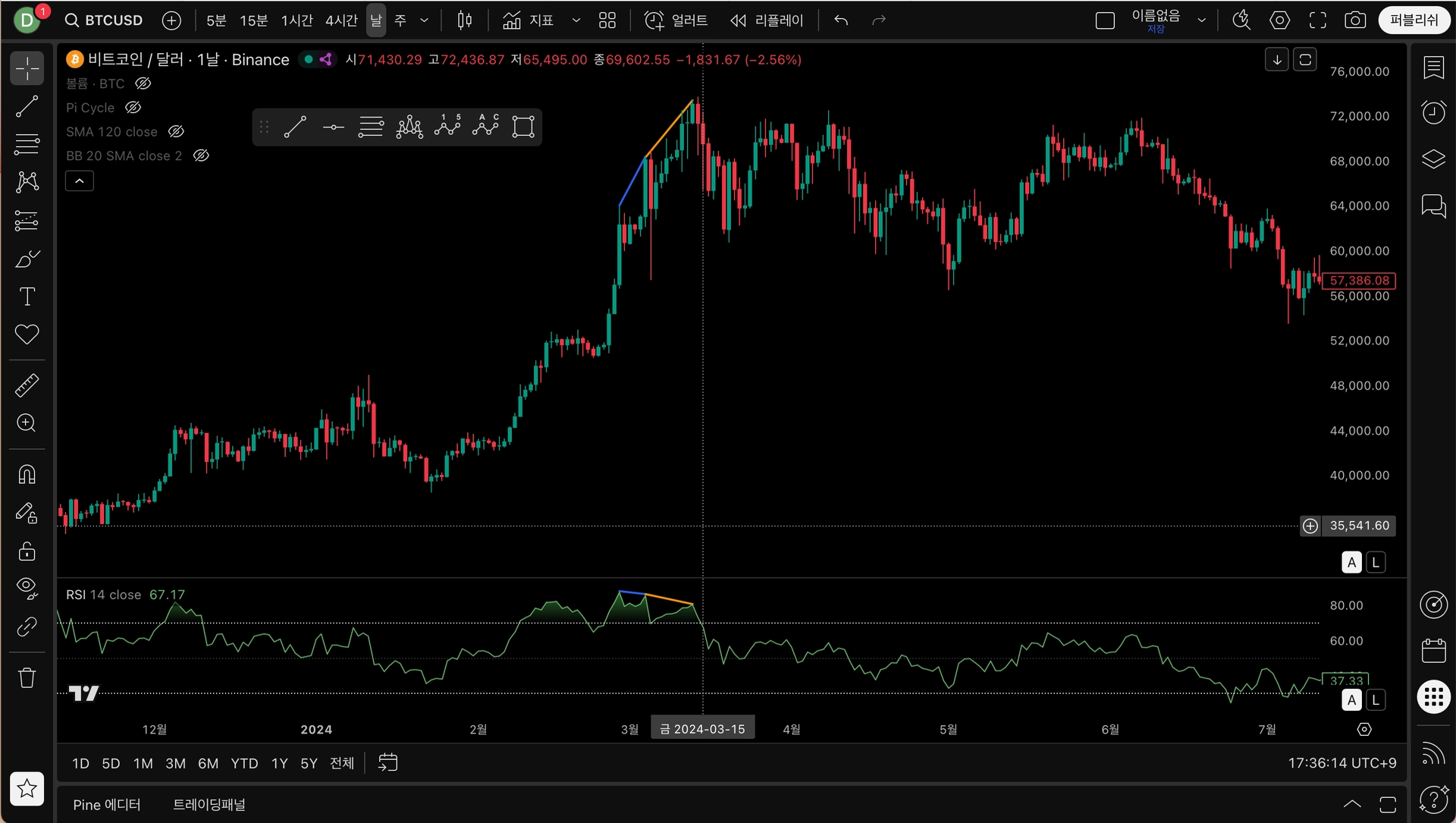The height and width of the screenshot is (823, 1456).
Task: Open the Fibonacci retracement tools
Action: tap(27, 144)
